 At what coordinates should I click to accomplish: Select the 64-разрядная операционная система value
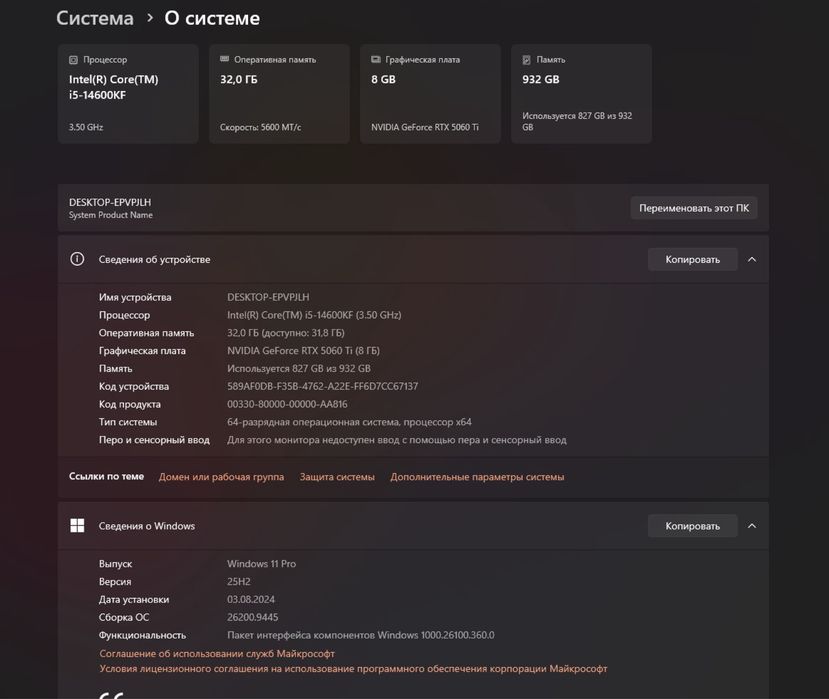tap(349, 422)
